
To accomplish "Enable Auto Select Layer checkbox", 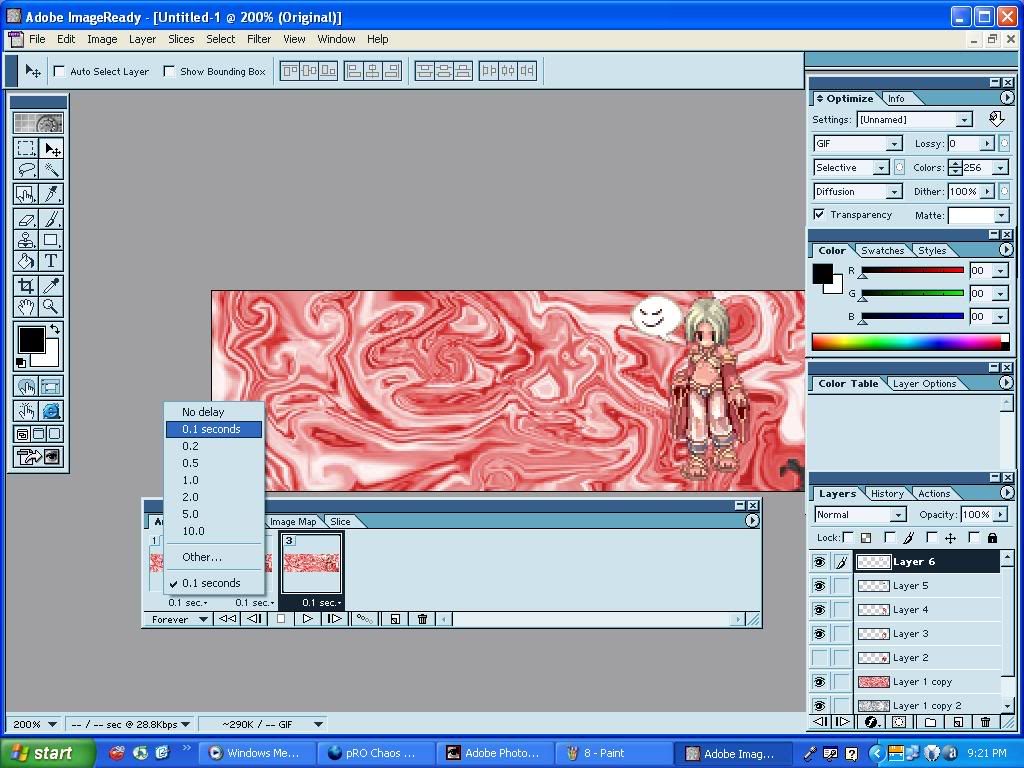I will pos(59,71).
